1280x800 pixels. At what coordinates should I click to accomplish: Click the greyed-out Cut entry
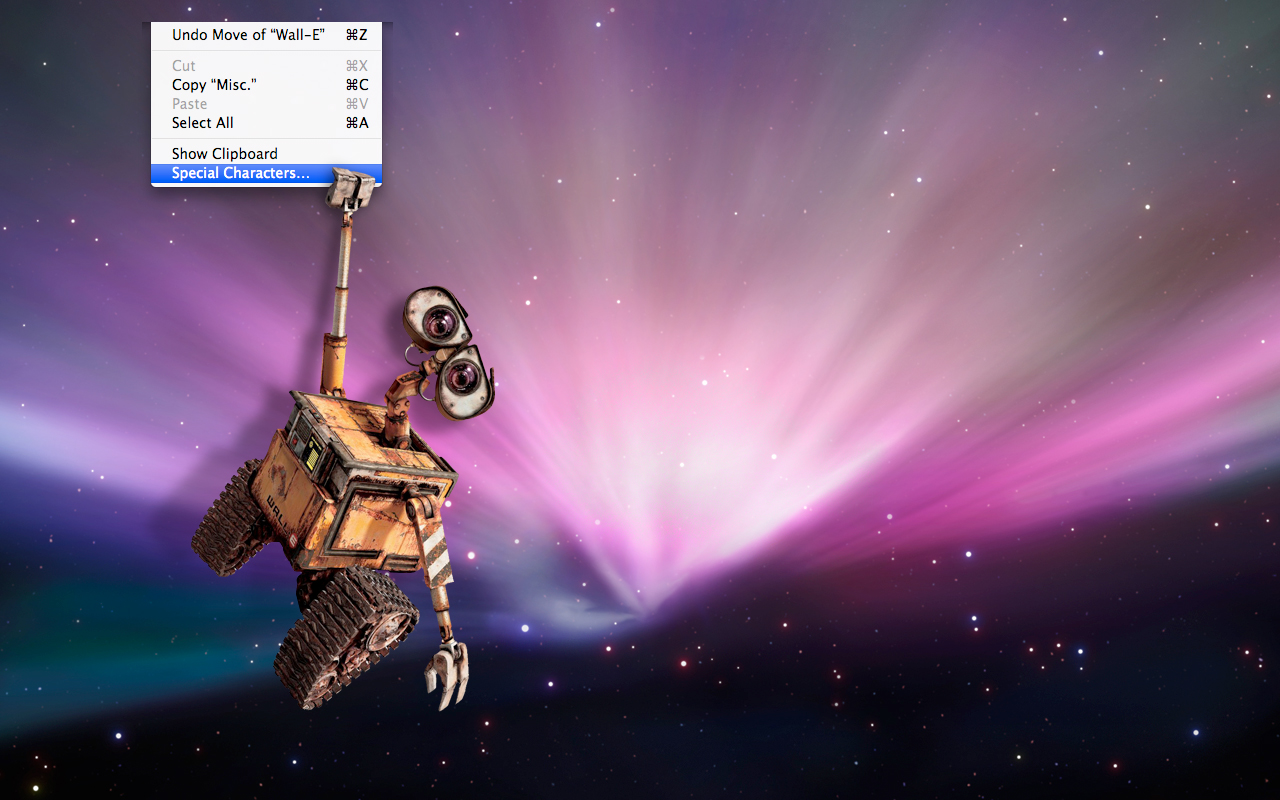[x=266, y=66]
